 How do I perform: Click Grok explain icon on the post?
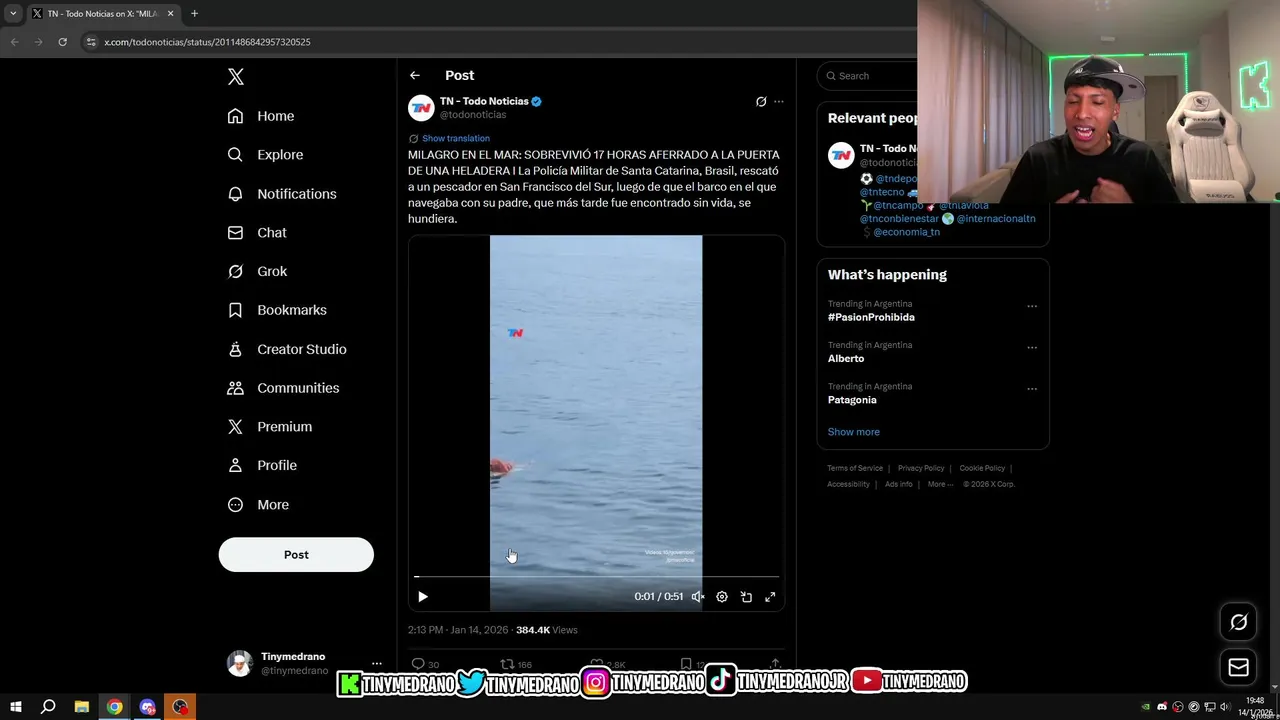click(761, 102)
